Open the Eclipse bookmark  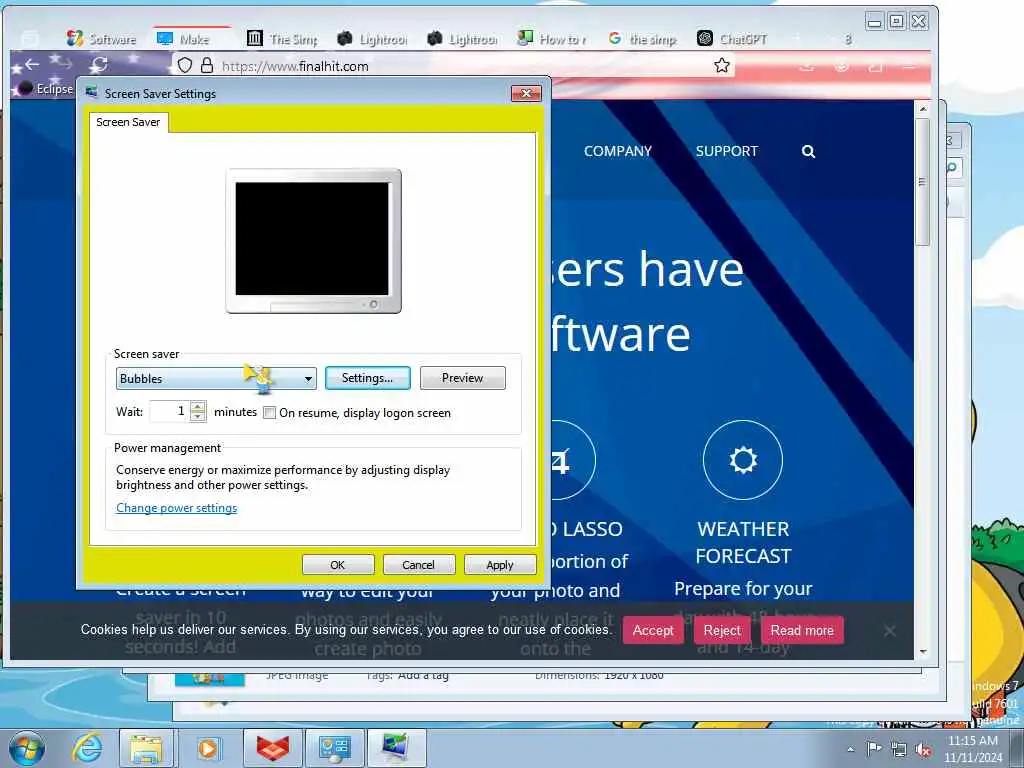(44, 88)
